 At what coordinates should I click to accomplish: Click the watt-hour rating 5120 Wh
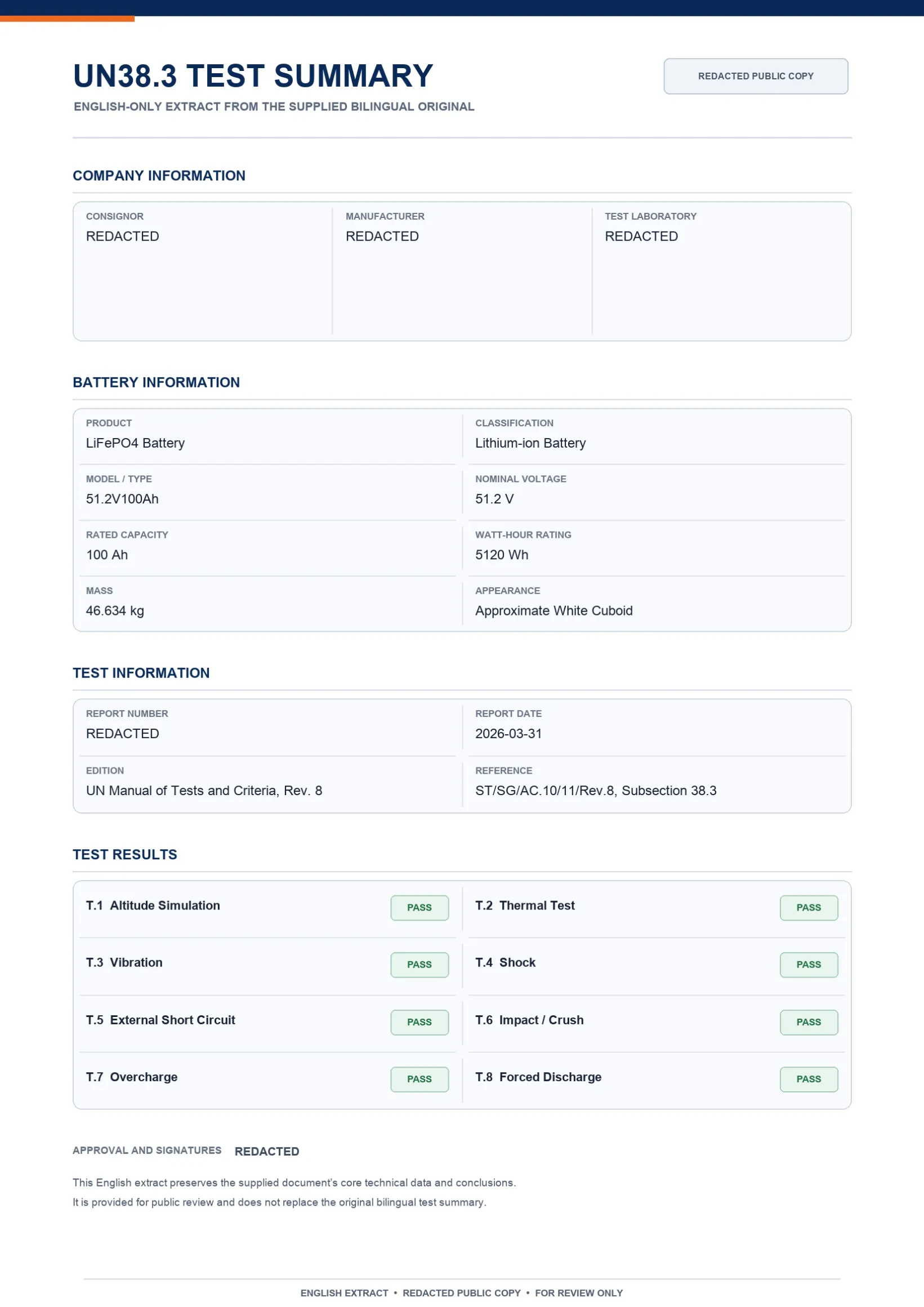[x=502, y=555]
